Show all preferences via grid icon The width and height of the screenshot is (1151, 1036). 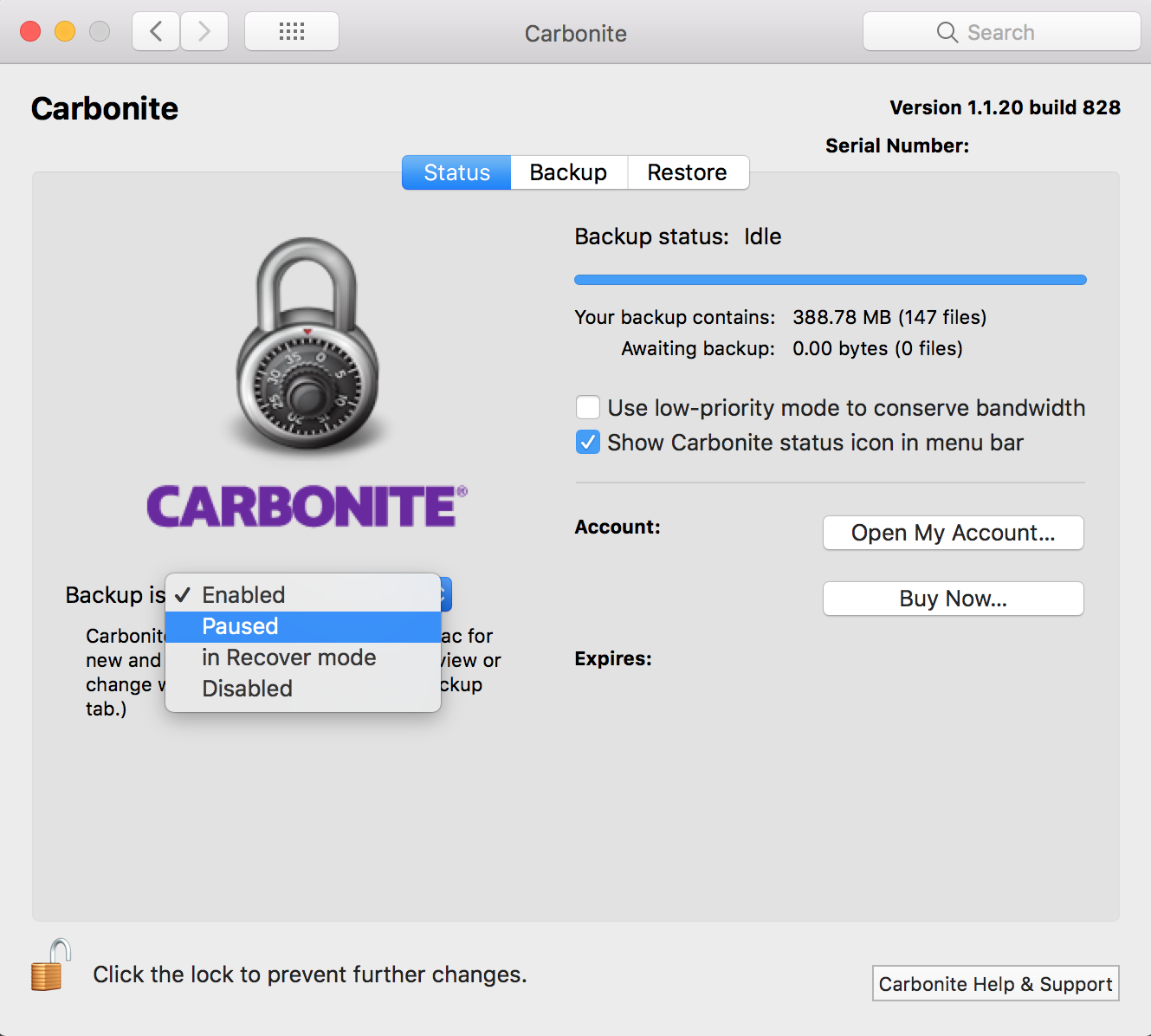pos(292,32)
